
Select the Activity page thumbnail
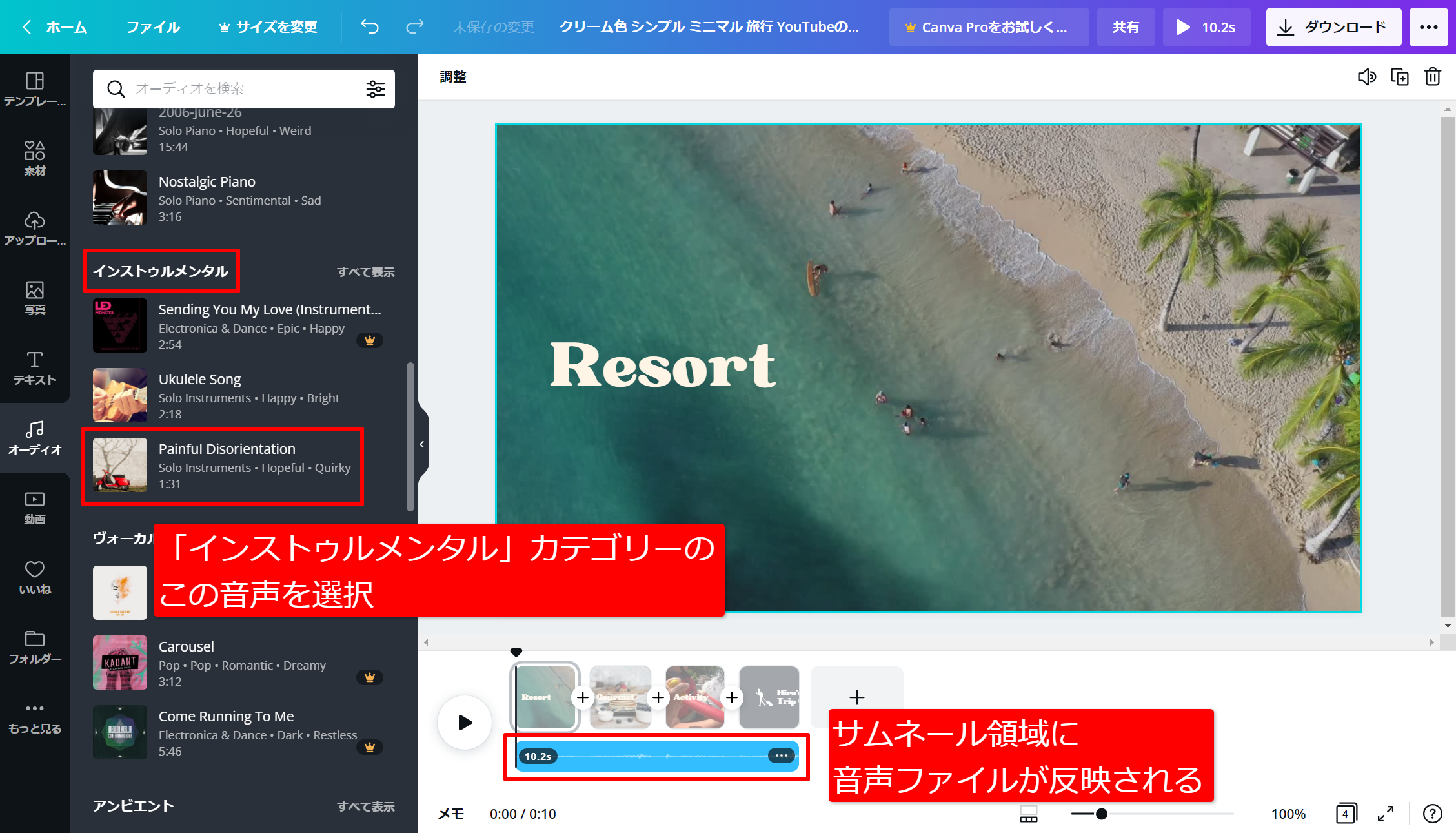click(695, 697)
